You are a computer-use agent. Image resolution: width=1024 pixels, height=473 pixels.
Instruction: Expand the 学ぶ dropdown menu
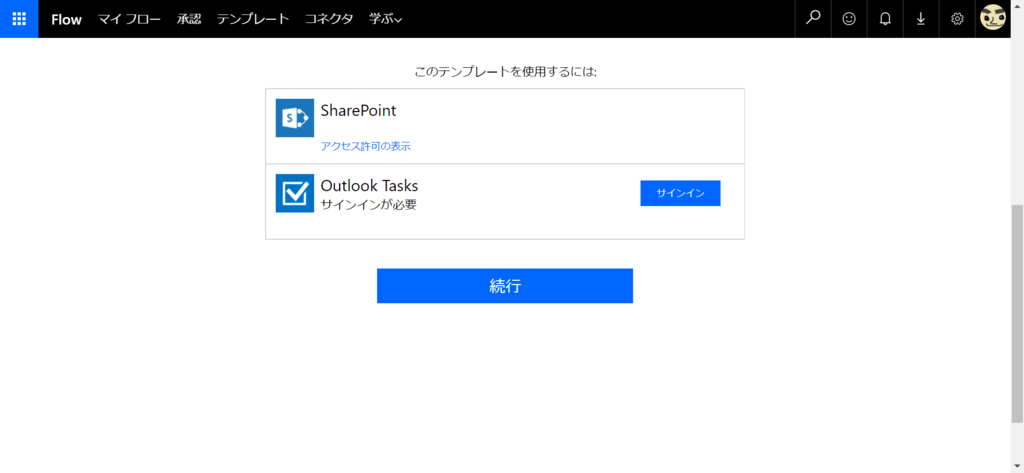pyautogui.click(x=385, y=19)
